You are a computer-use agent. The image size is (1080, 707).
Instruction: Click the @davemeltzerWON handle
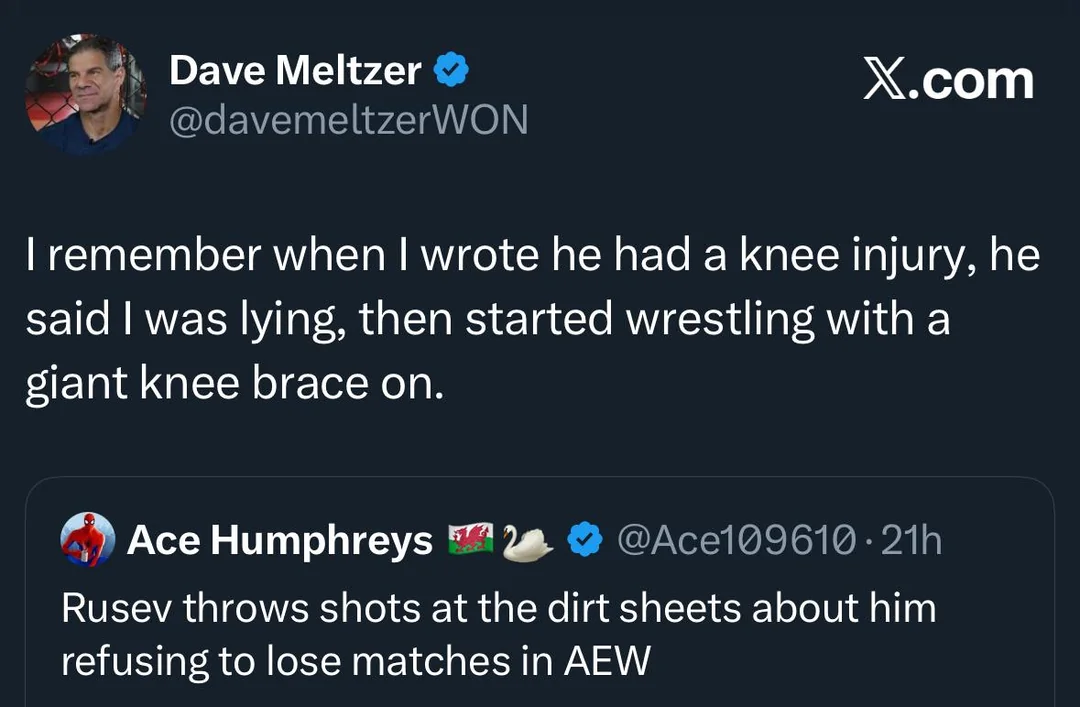348,121
